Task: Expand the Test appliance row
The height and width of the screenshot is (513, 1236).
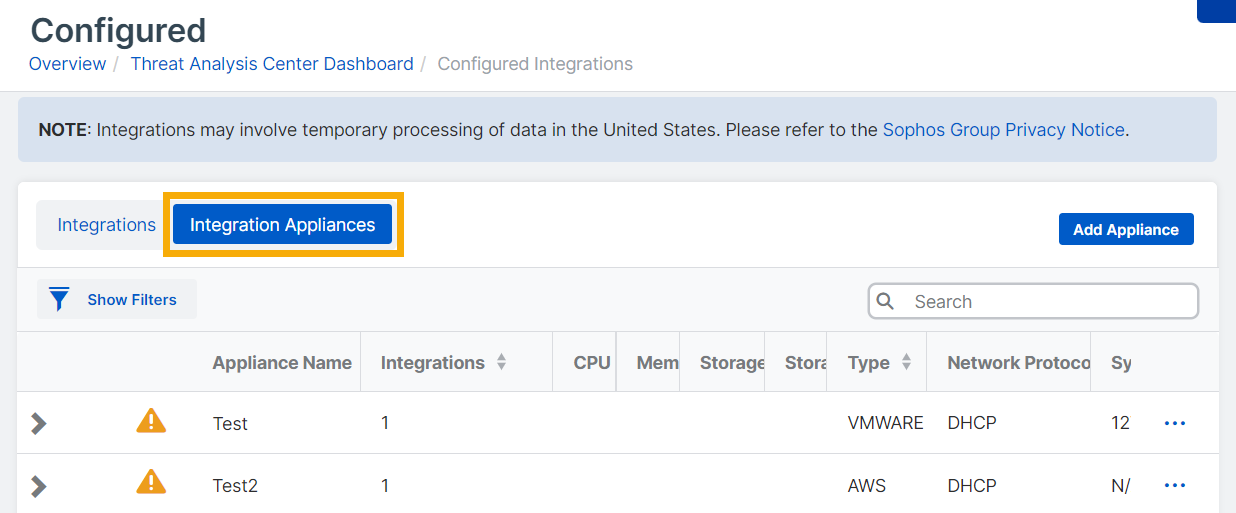Action: point(39,423)
